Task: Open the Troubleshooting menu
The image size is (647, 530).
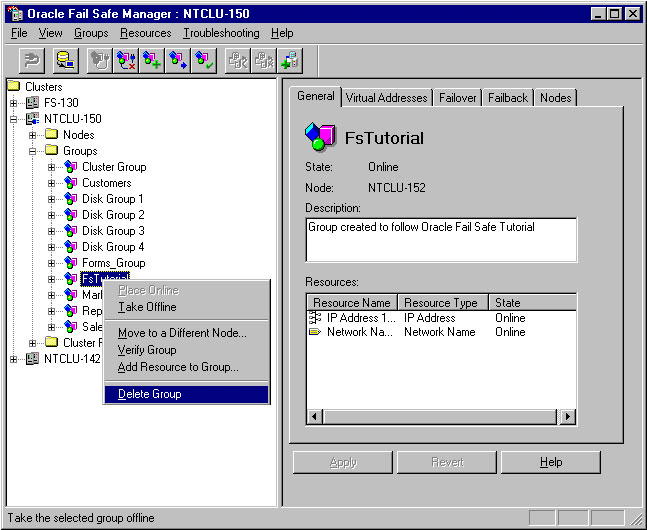Action: (x=221, y=33)
